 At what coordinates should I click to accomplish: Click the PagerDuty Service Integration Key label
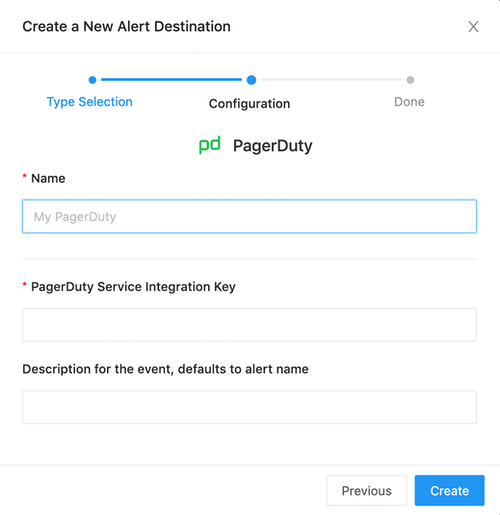point(133,287)
